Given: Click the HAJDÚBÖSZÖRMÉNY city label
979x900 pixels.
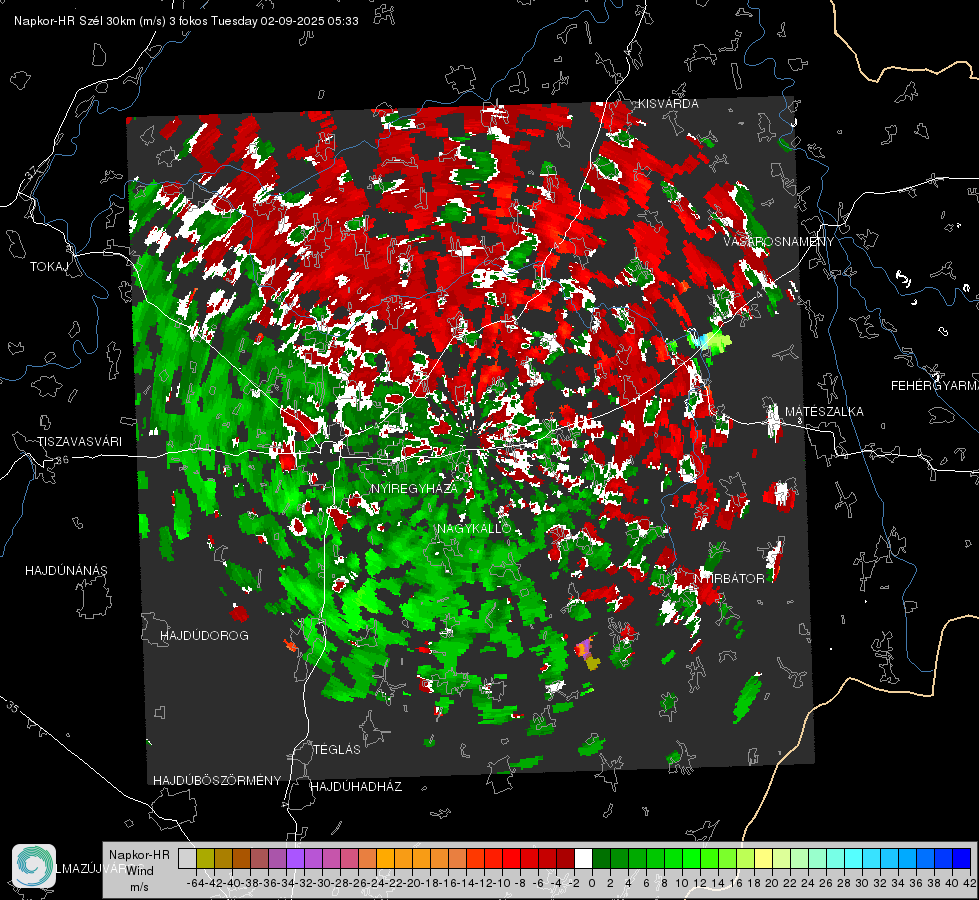Looking at the screenshot, I should point(217,781).
